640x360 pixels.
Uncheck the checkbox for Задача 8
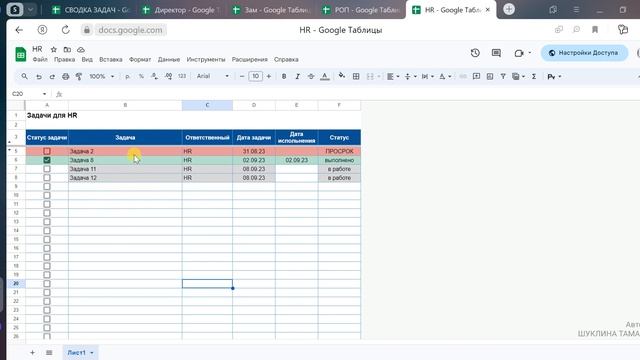pyautogui.click(x=47, y=160)
